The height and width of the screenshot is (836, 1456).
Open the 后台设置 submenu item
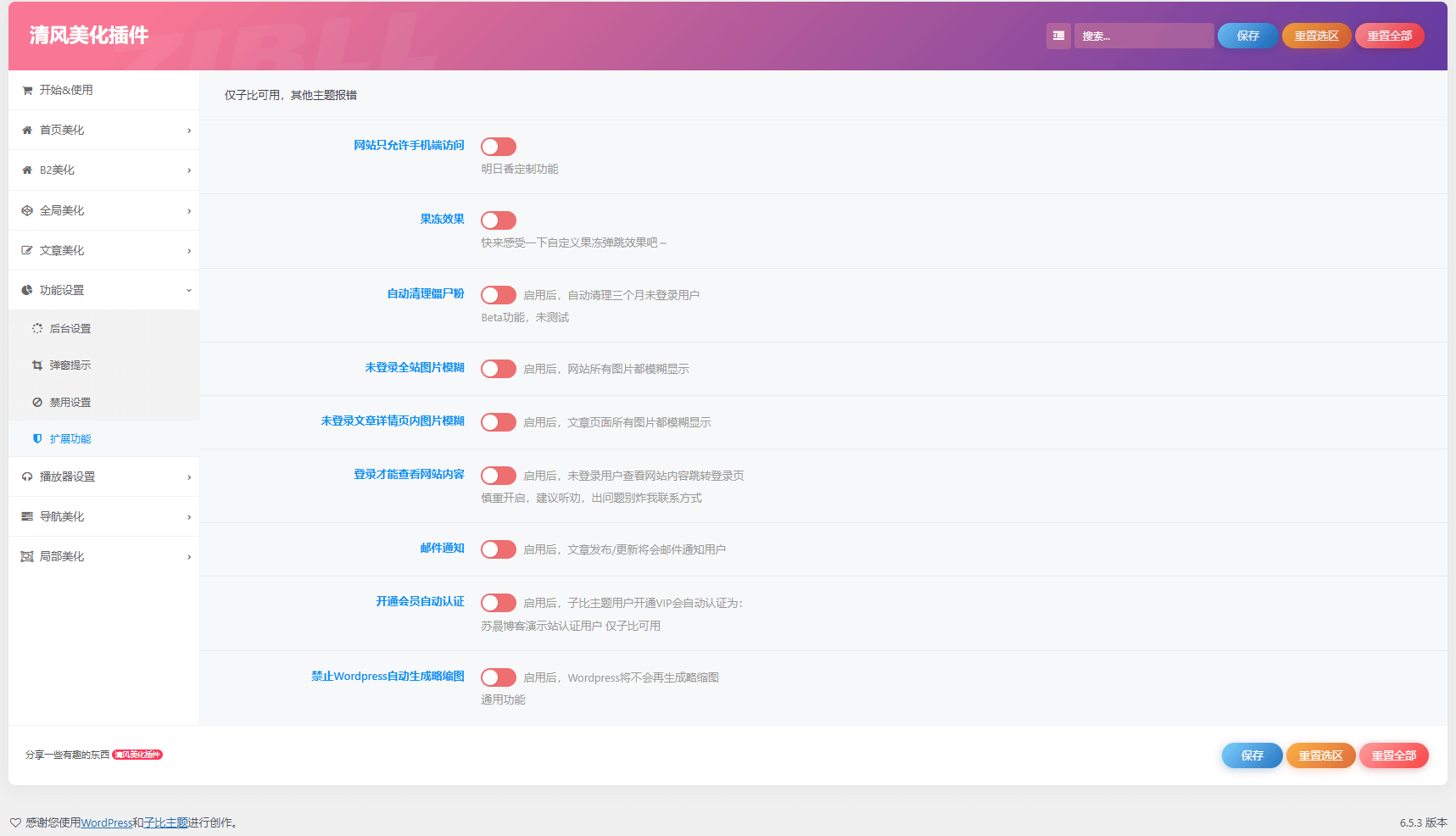[x=104, y=329]
